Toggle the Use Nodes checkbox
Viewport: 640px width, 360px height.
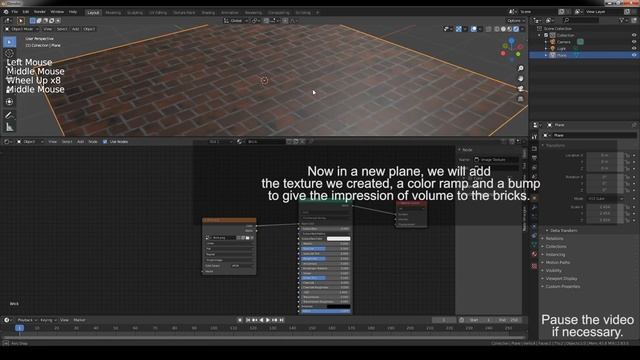pos(105,142)
